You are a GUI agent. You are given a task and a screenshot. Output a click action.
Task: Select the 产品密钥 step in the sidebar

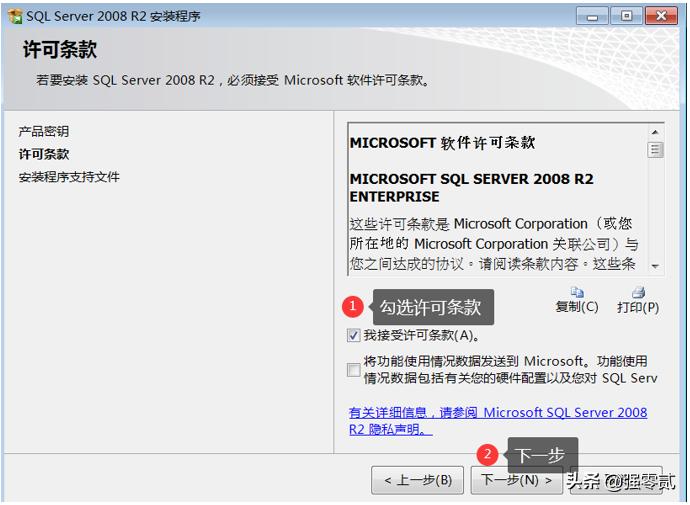(x=44, y=131)
